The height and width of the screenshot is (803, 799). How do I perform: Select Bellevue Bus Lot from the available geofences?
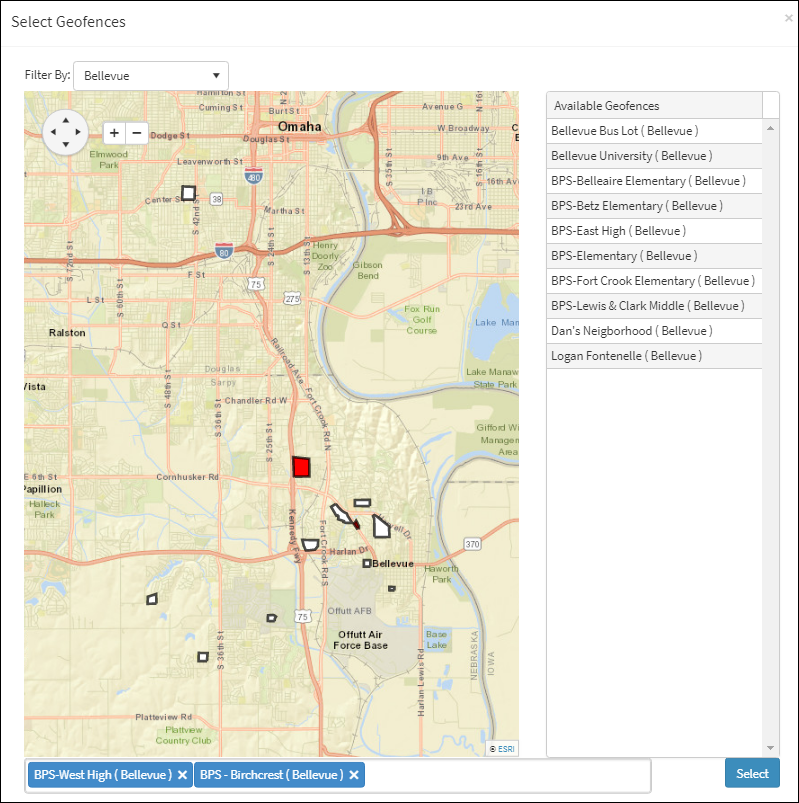(x=654, y=131)
